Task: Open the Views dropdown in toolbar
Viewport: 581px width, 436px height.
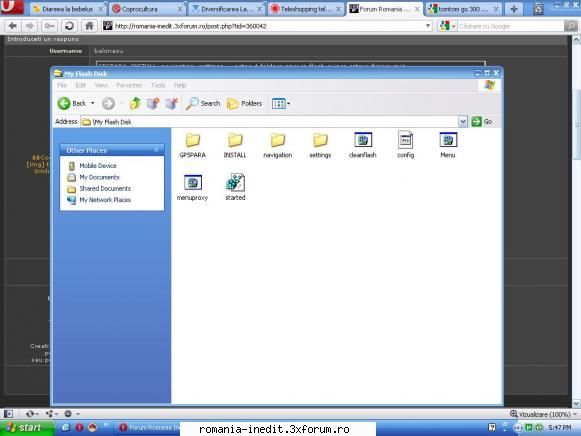Action: tap(280, 104)
